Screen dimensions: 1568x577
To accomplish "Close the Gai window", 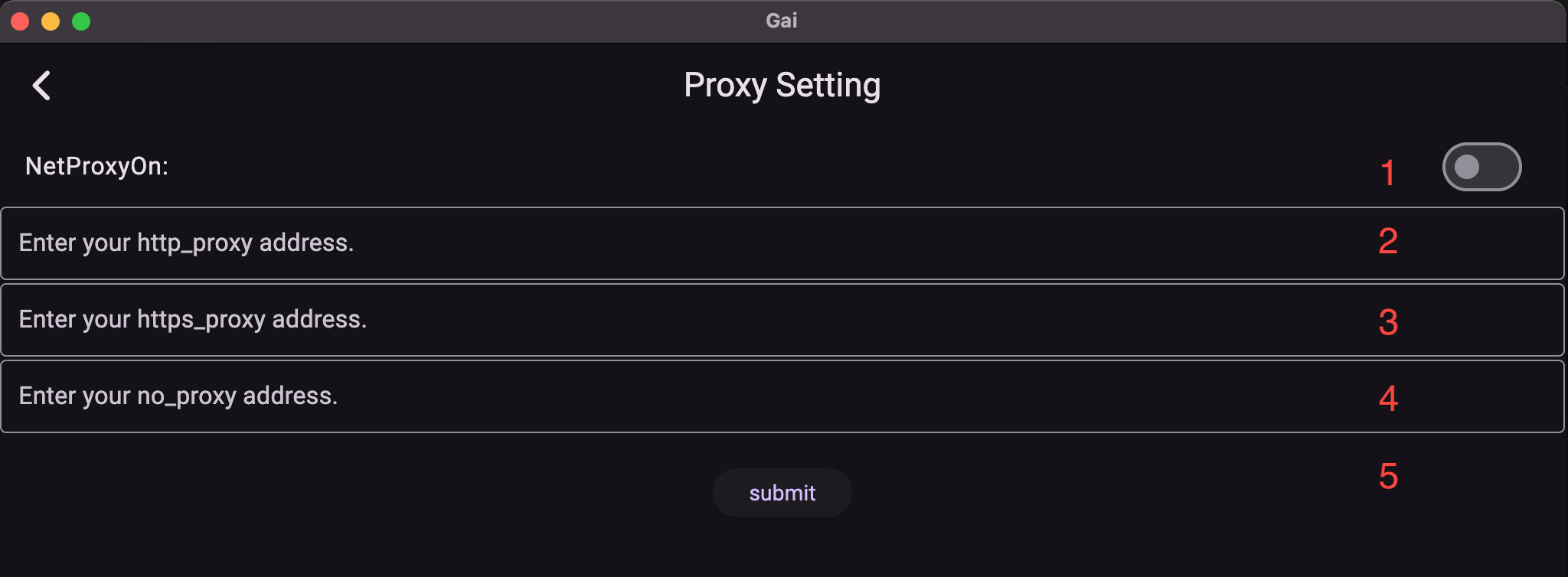I will [x=20, y=21].
